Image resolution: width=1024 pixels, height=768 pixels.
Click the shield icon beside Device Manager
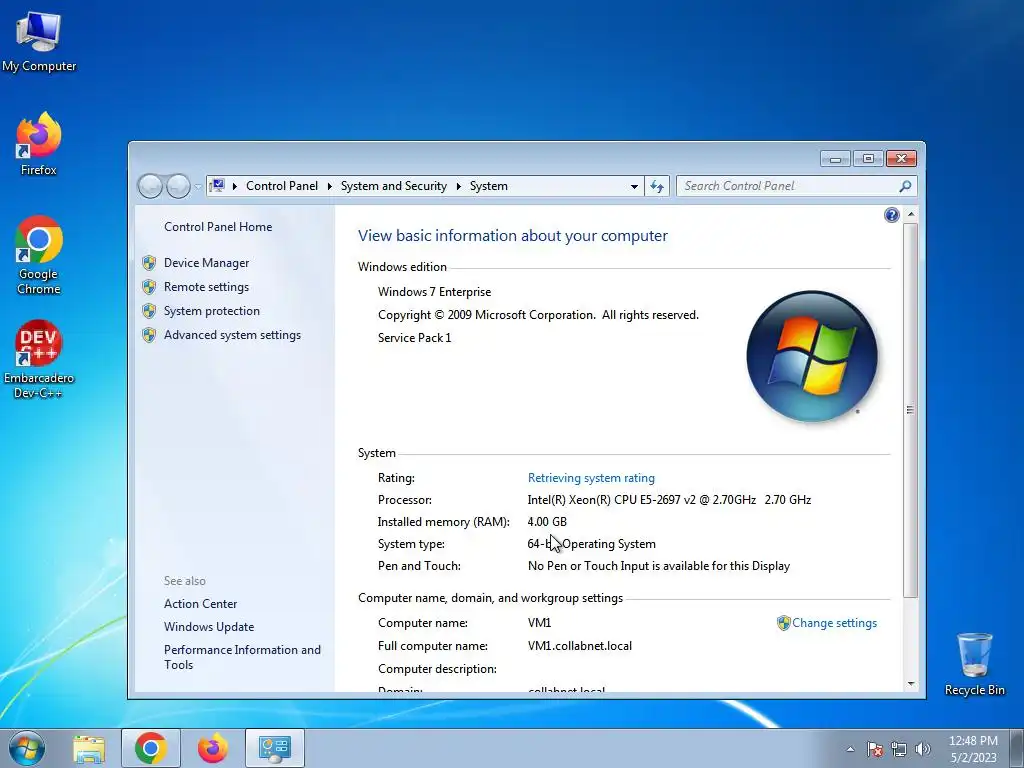tap(149, 263)
